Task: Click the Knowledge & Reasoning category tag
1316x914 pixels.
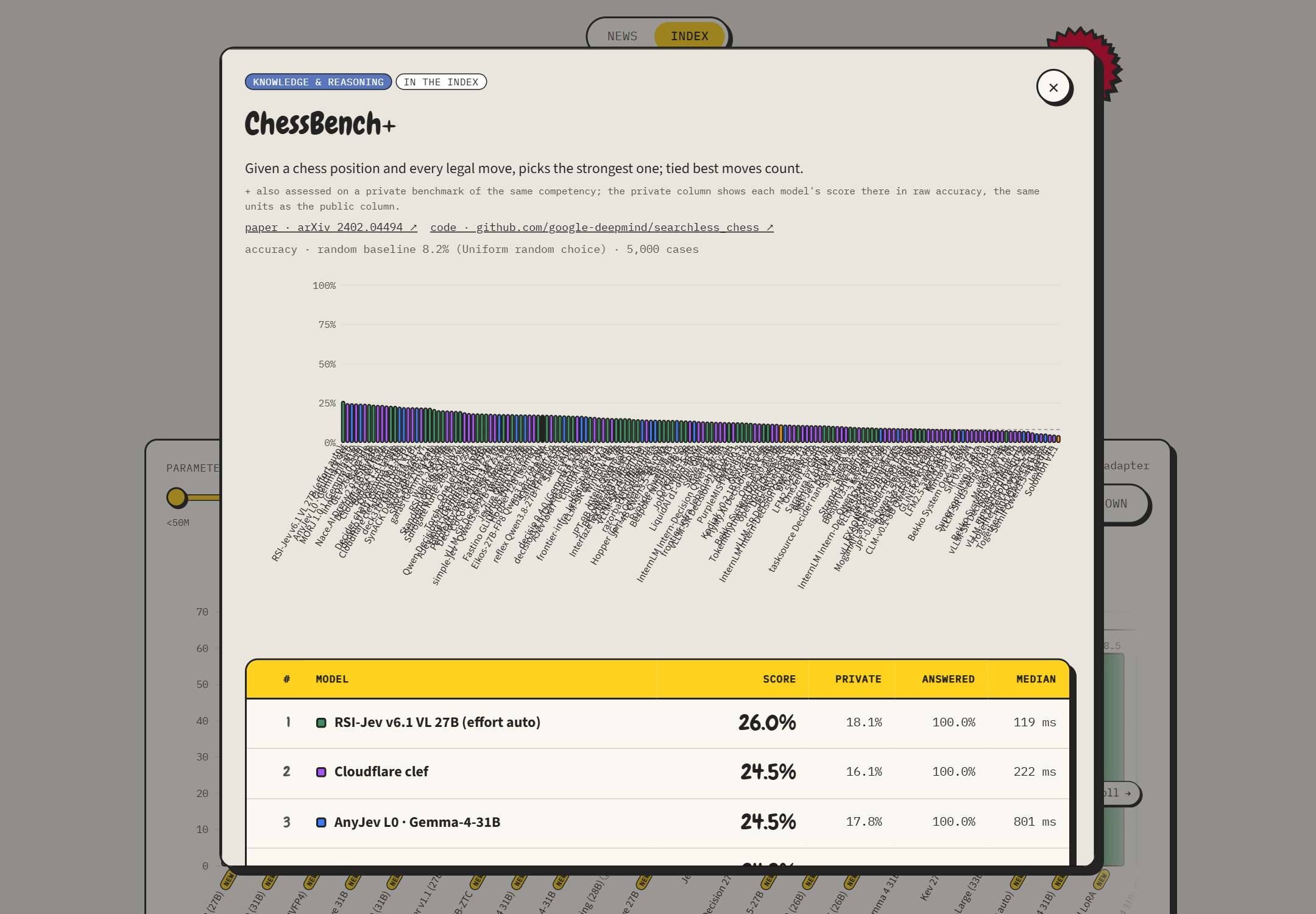Action: pyautogui.click(x=318, y=82)
